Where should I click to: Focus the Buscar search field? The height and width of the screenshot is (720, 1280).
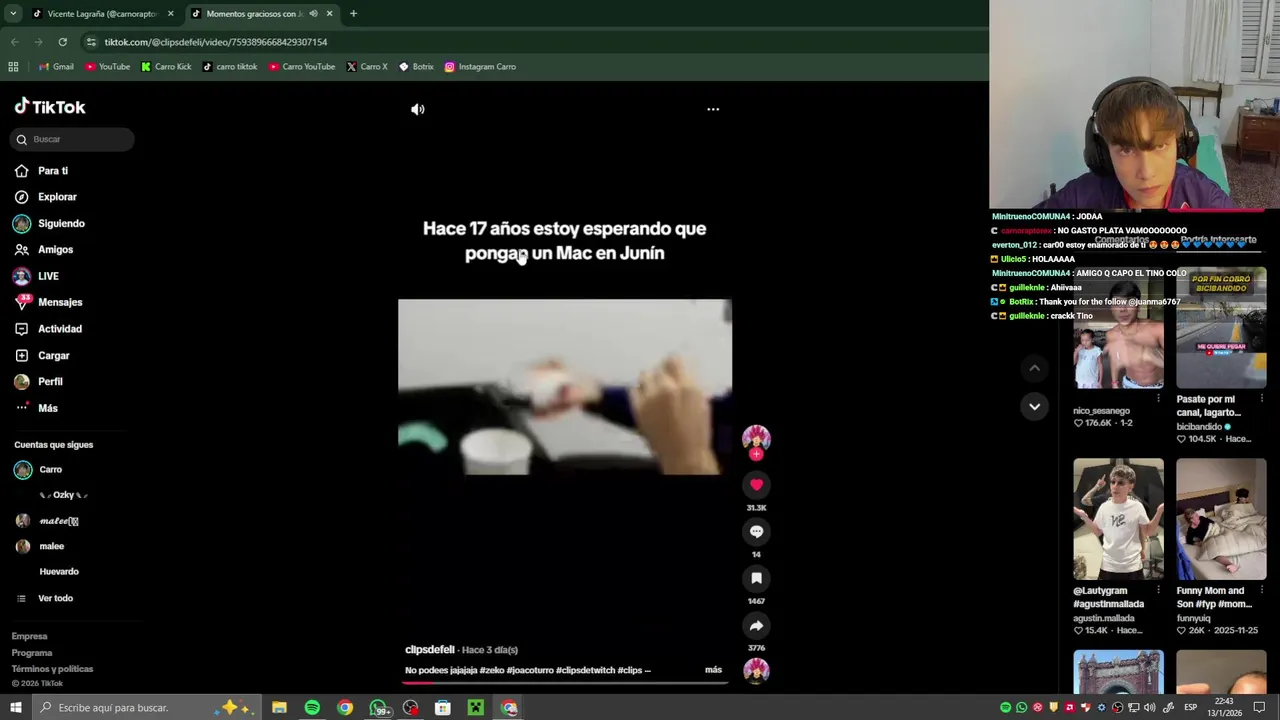click(72, 139)
